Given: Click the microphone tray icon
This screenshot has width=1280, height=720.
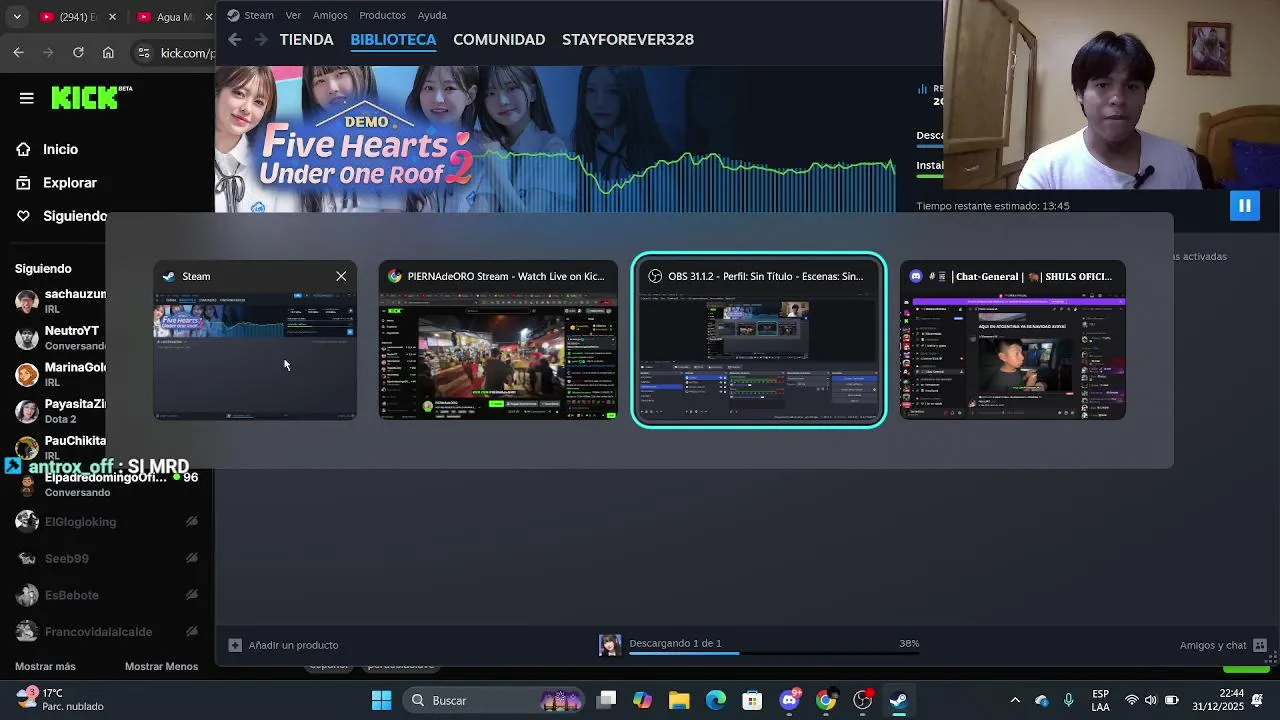Looking at the screenshot, I should [x=1069, y=700].
